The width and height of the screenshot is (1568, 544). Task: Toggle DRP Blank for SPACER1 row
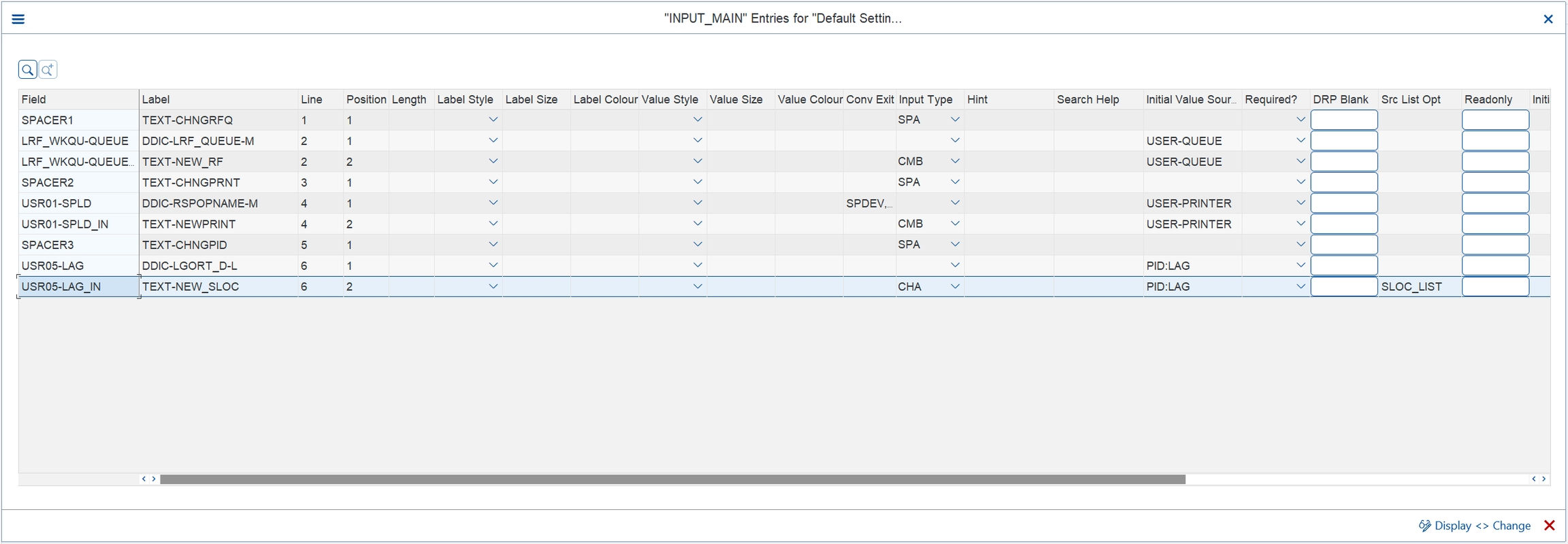(1343, 120)
